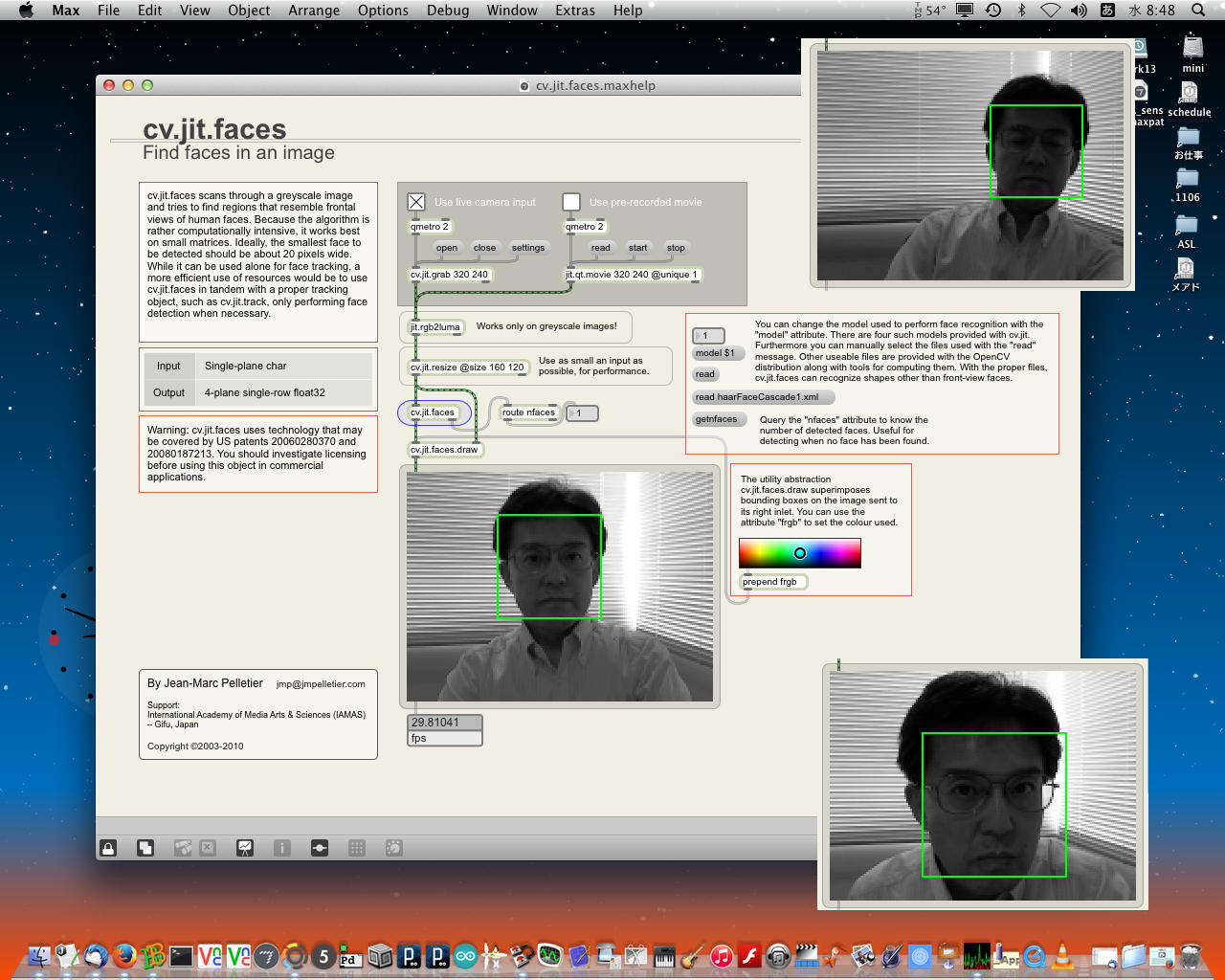Click the inspector 'i' icon in toolbar
Image resolution: width=1225 pixels, height=980 pixels.
[282, 848]
